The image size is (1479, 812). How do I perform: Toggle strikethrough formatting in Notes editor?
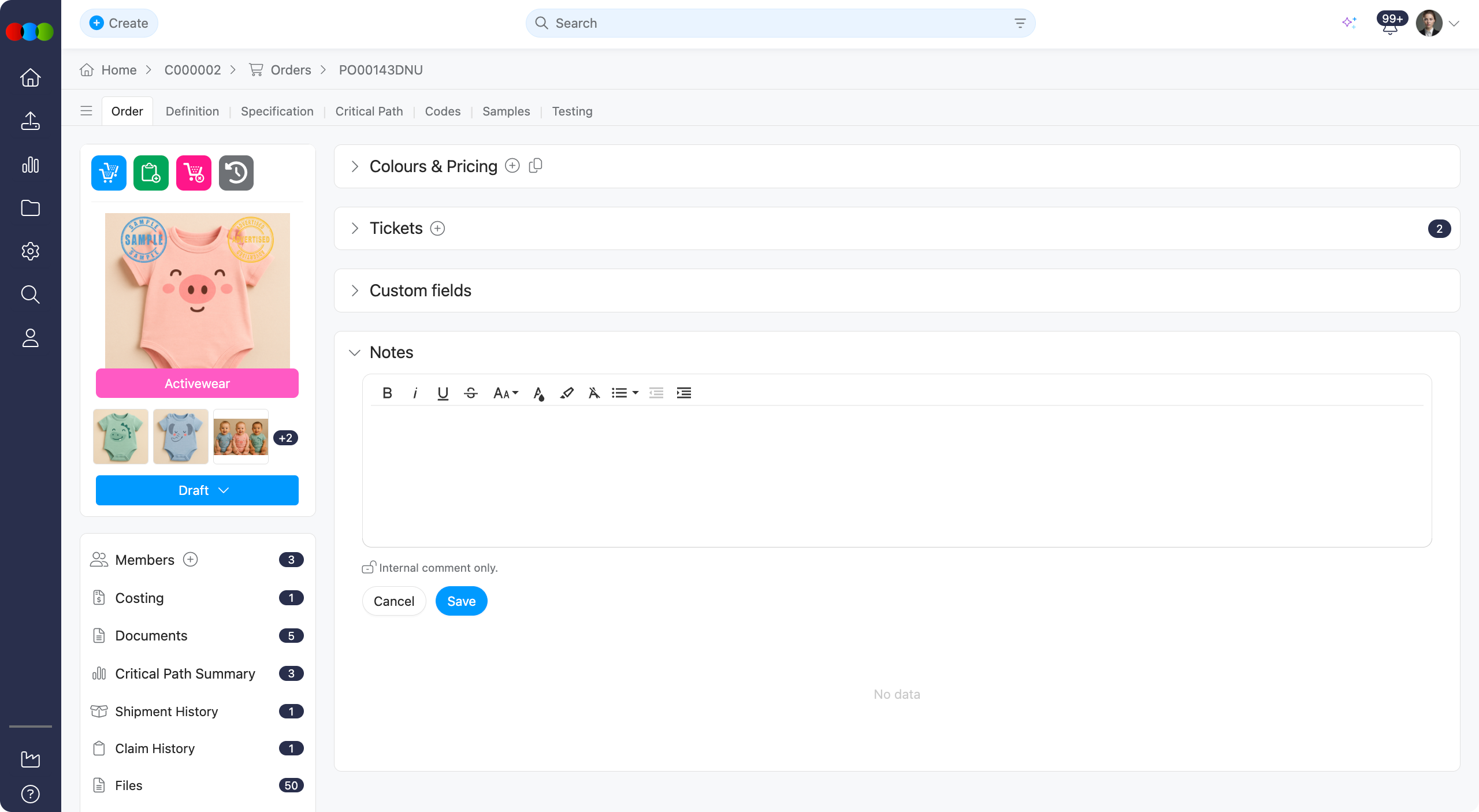470,393
